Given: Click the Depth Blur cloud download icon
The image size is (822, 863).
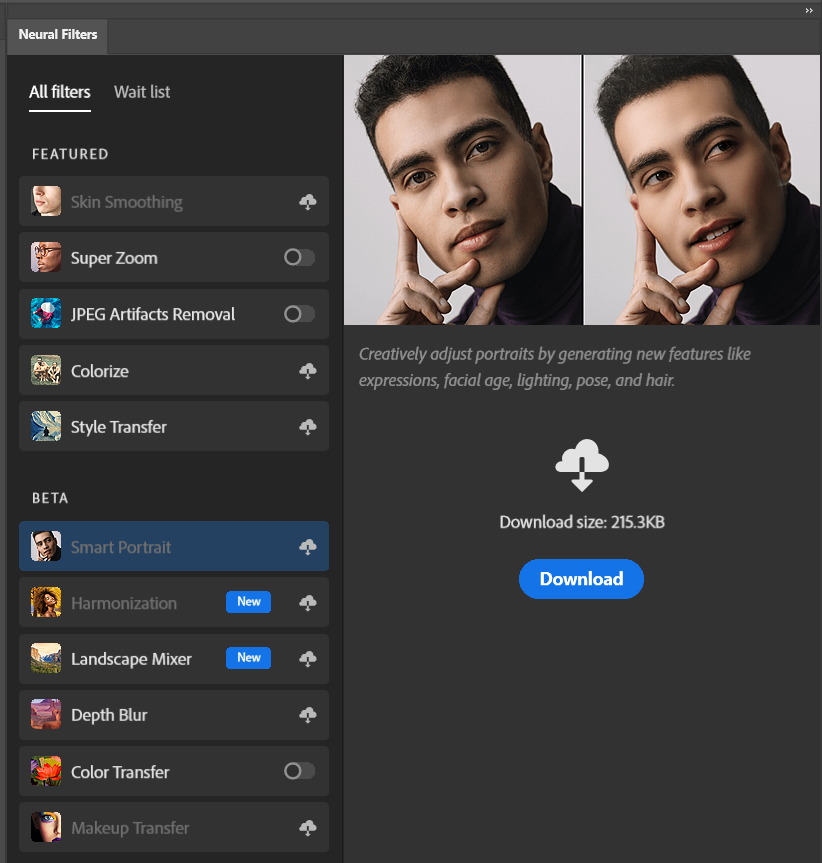Looking at the screenshot, I should click(308, 715).
